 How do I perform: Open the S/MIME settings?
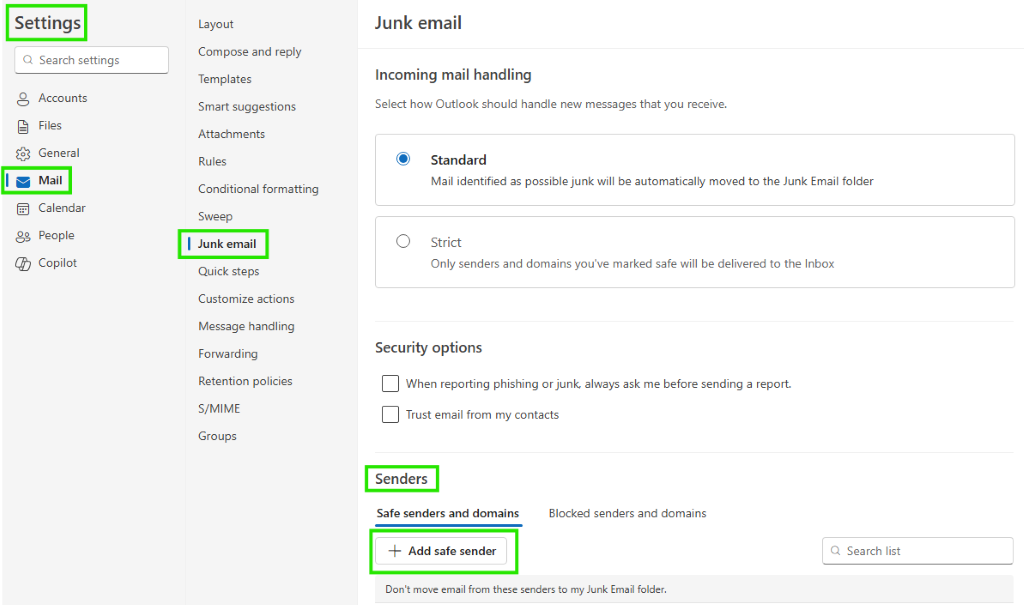[x=219, y=408]
